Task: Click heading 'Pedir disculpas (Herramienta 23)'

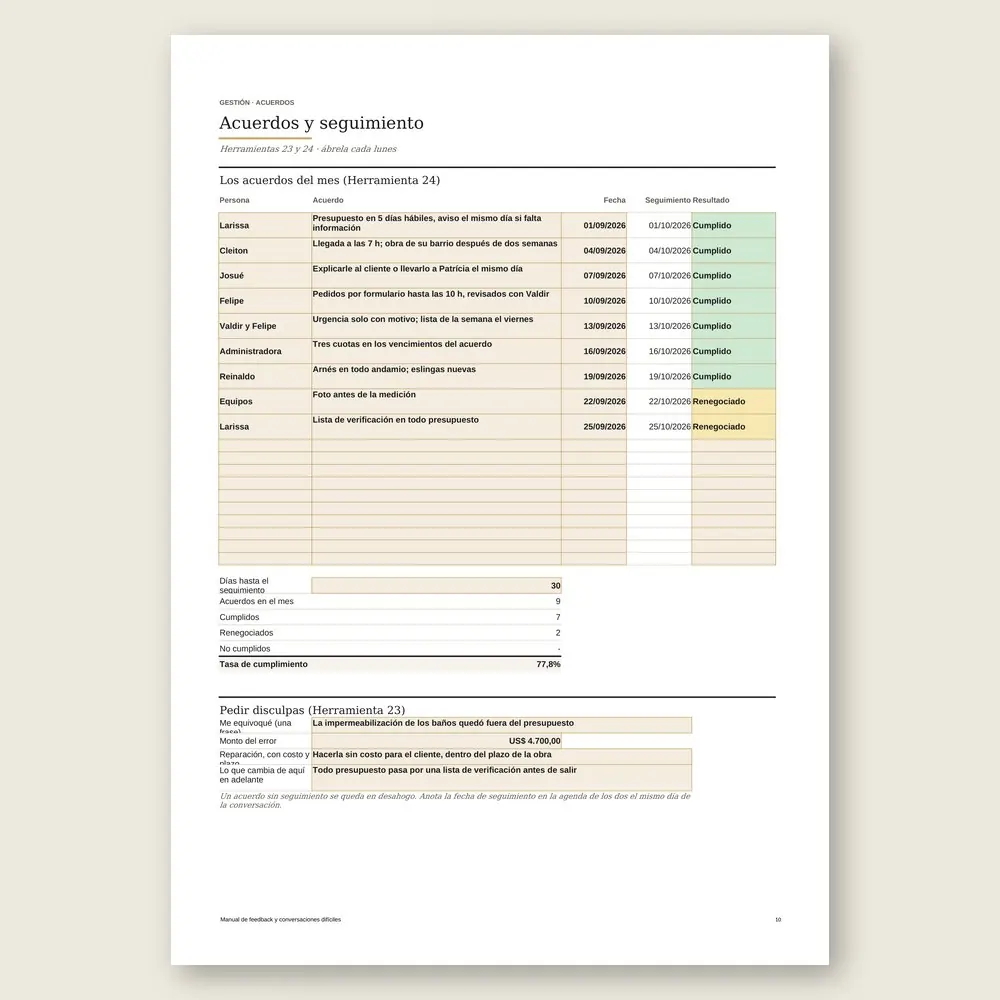Action: (x=312, y=710)
